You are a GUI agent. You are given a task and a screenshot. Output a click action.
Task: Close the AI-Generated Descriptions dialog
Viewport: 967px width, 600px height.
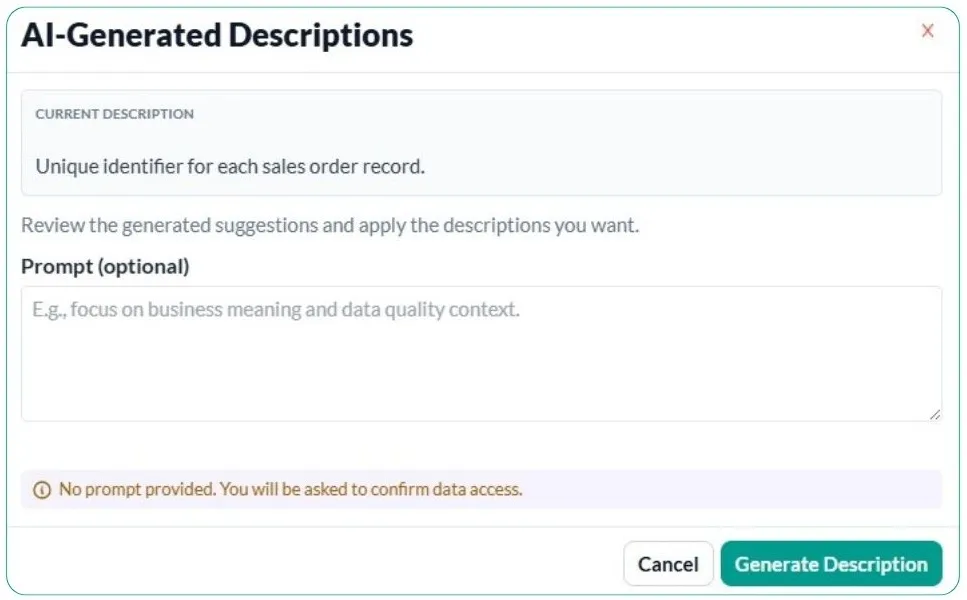click(x=927, y=31)
